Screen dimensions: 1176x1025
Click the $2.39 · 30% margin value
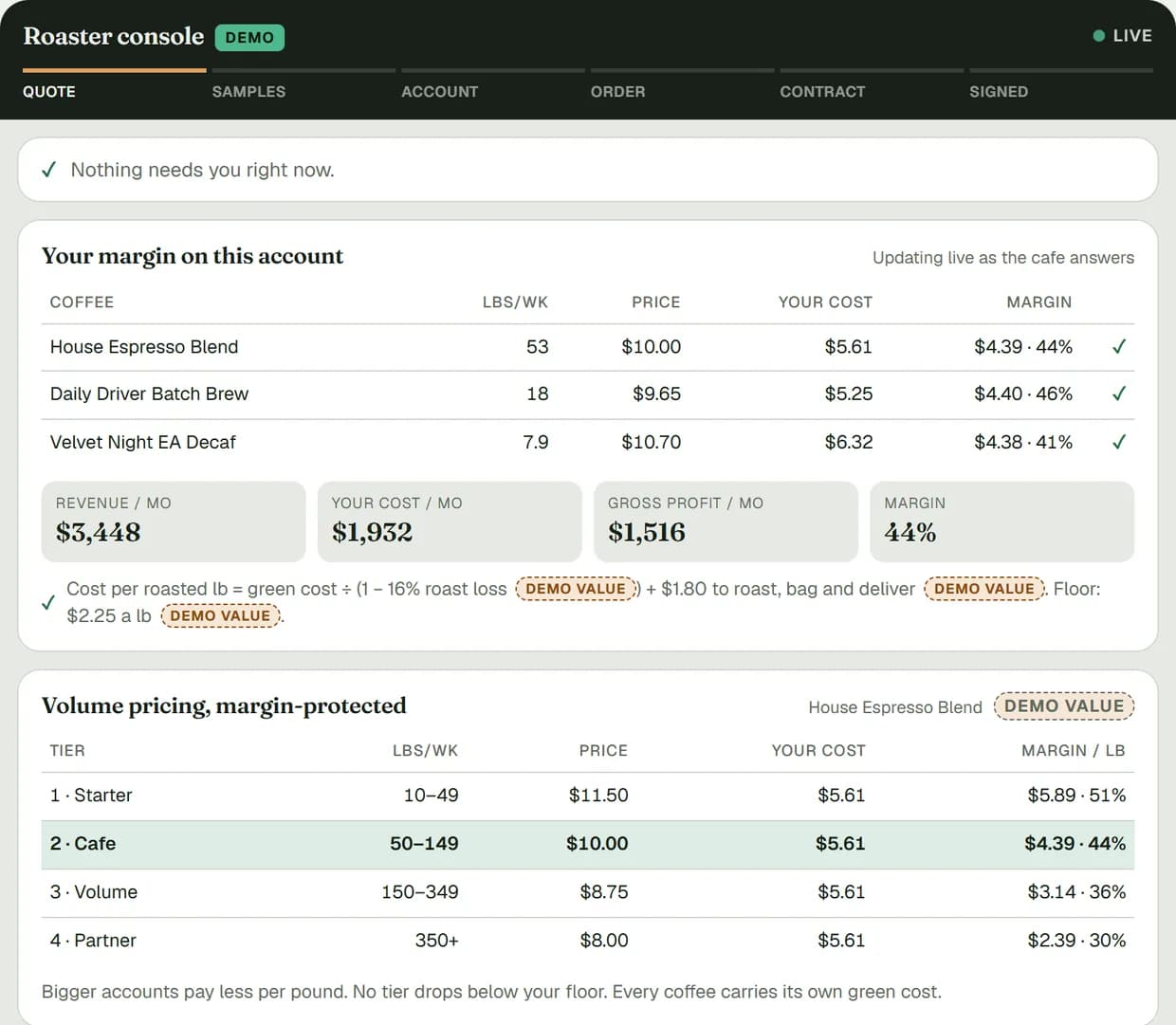[1076, 941]
